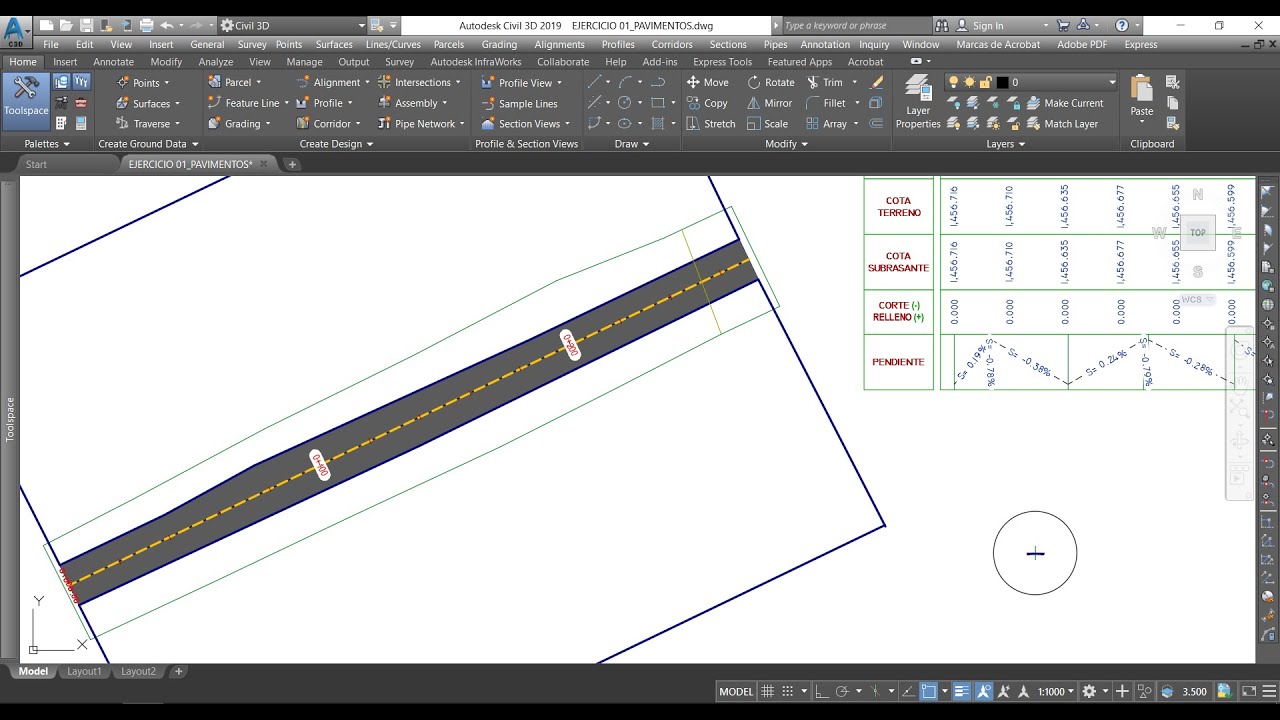Expand the Create Design panel

point(336,144)
